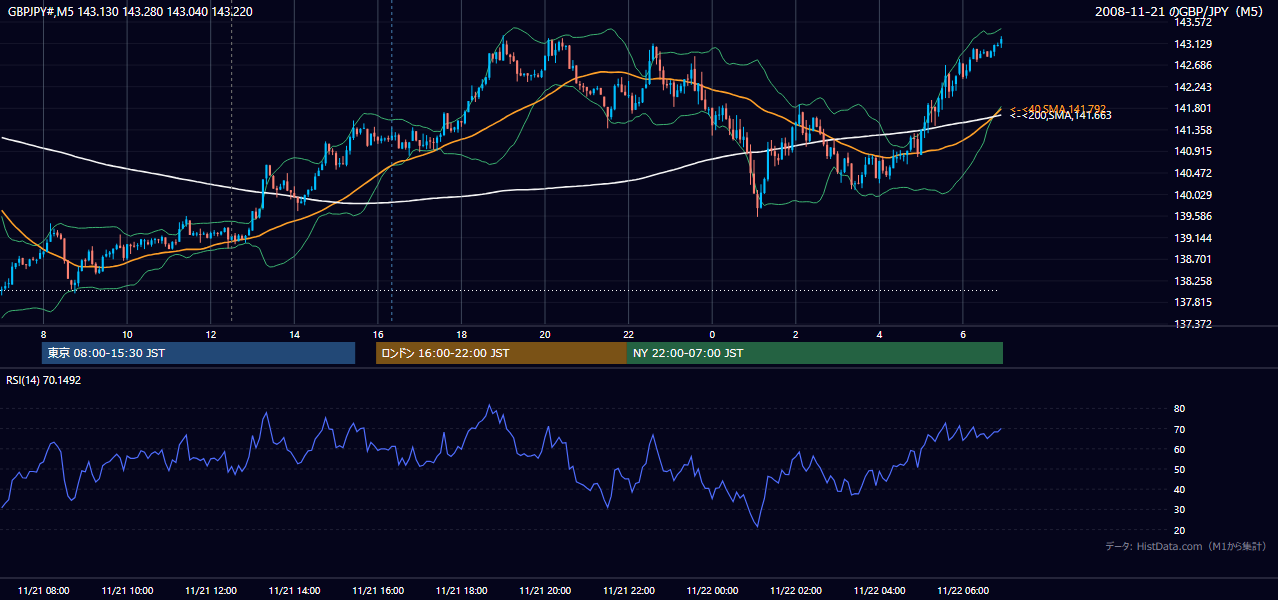Click the RSI axis level 20
The width and height of the screenshot is (1278, 600).
tap(1180, 530)
